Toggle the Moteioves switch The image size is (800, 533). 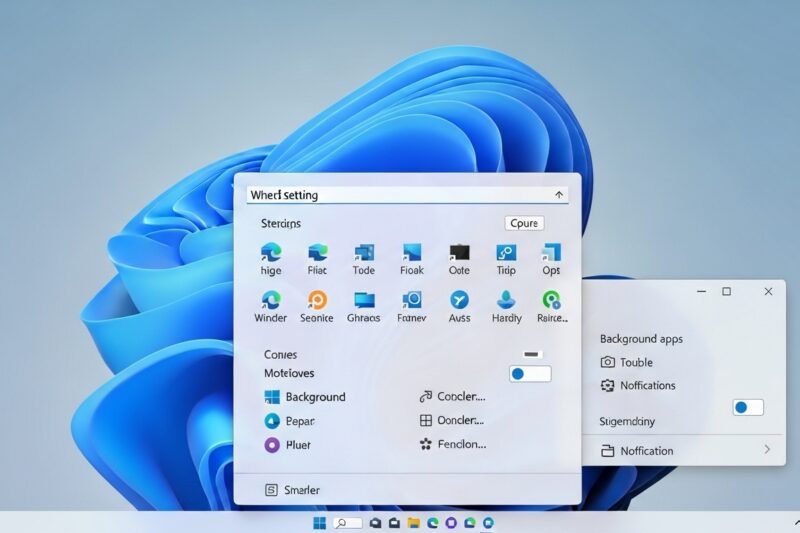point(530,374)
